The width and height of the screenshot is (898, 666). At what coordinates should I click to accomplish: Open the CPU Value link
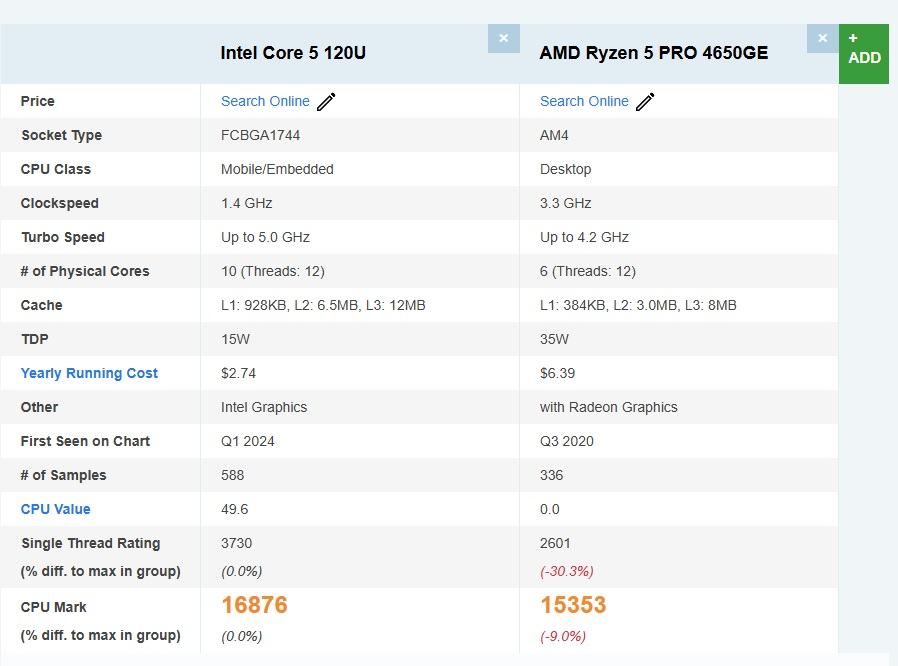coord(55,509)
